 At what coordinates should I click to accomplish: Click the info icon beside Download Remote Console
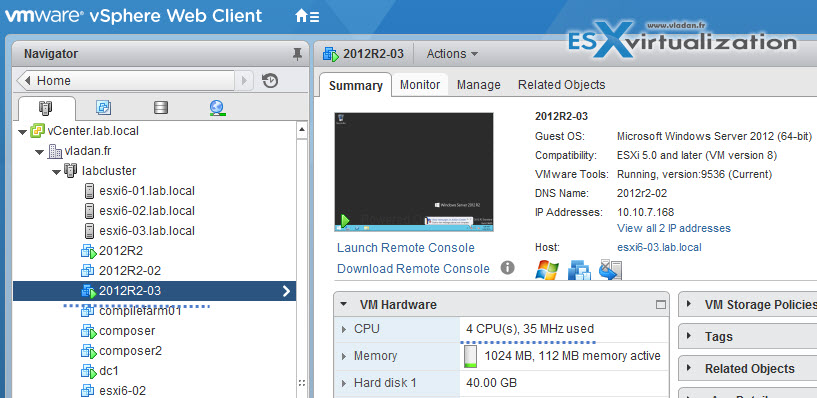pos(507,268)
